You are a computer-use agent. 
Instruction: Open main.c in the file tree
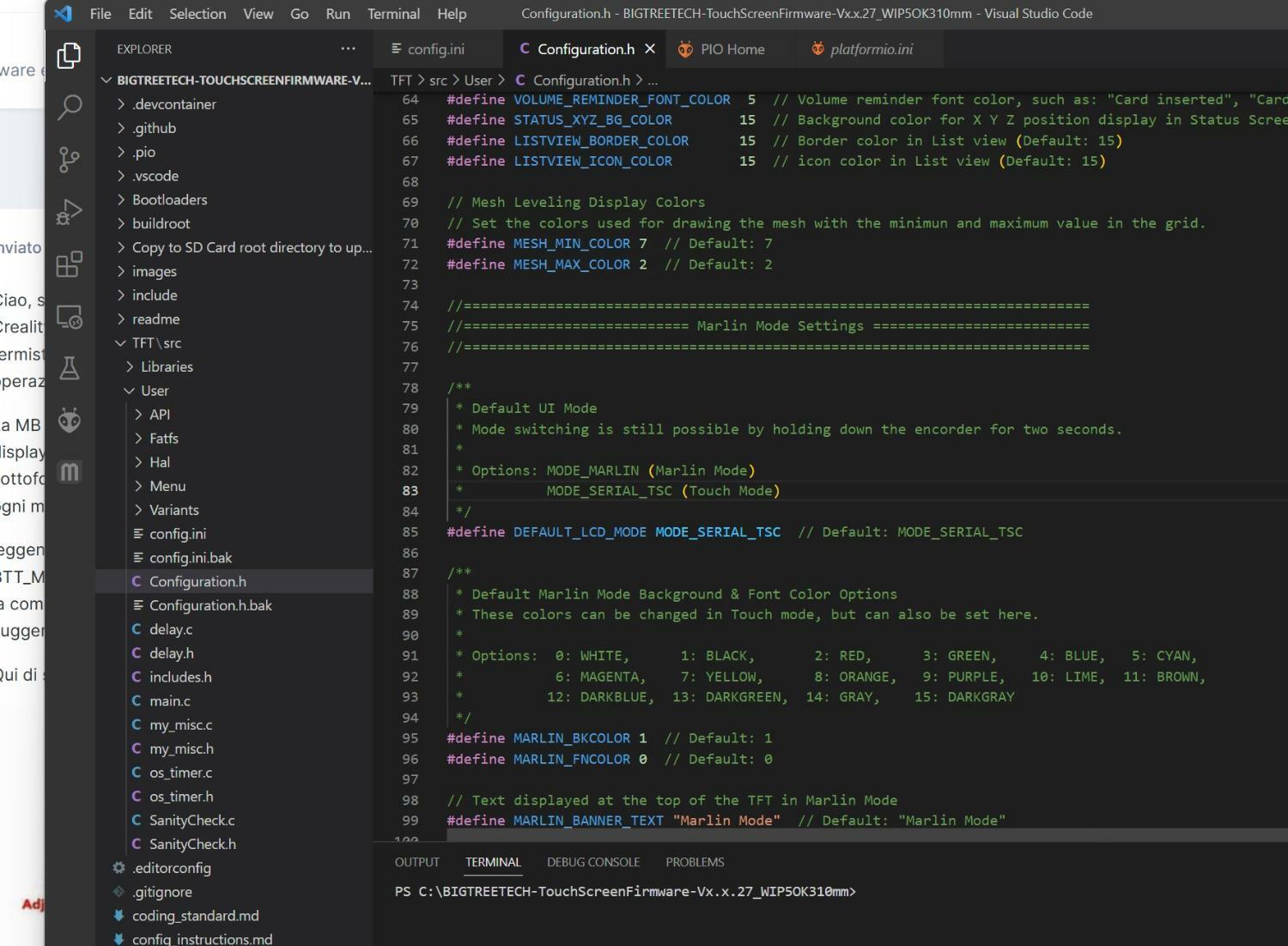click(x=170, y=700)
